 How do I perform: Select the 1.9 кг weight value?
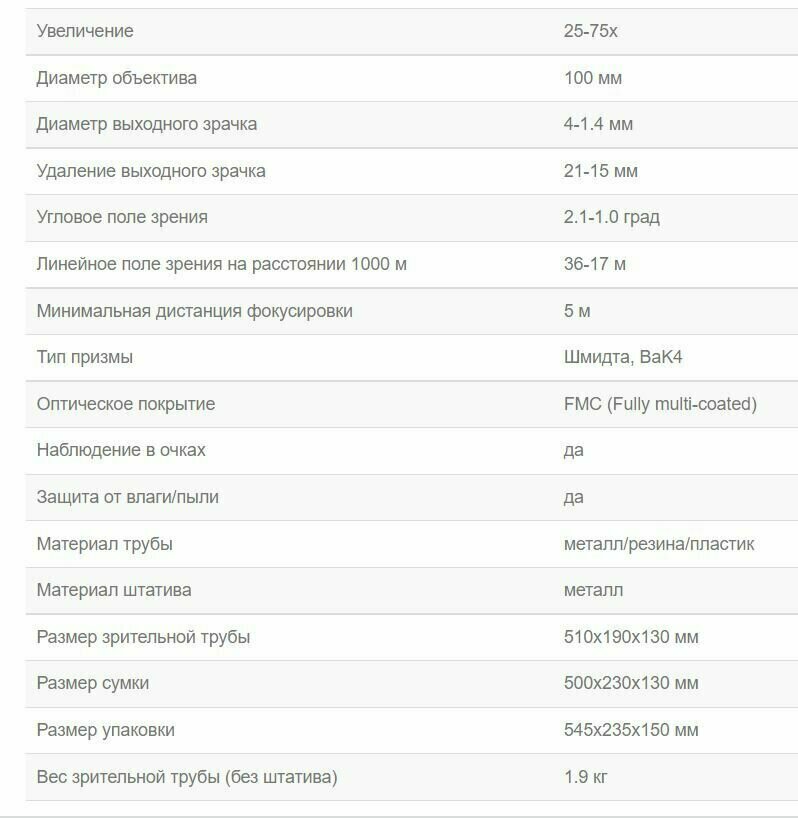(586, 777)
